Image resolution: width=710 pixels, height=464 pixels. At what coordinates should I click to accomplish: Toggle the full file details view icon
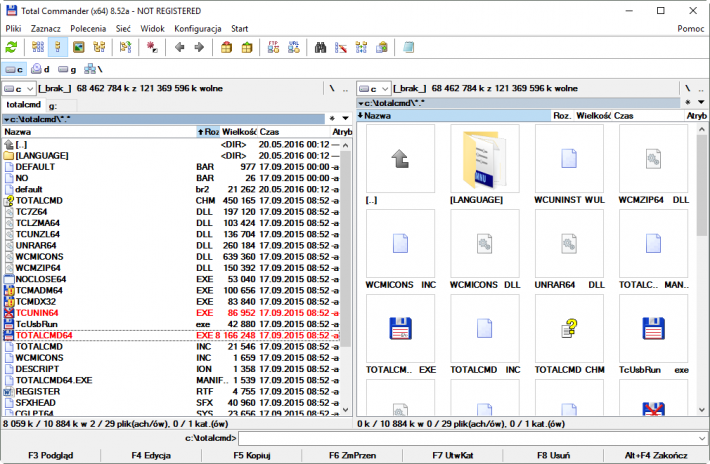(x=58, y=47)
